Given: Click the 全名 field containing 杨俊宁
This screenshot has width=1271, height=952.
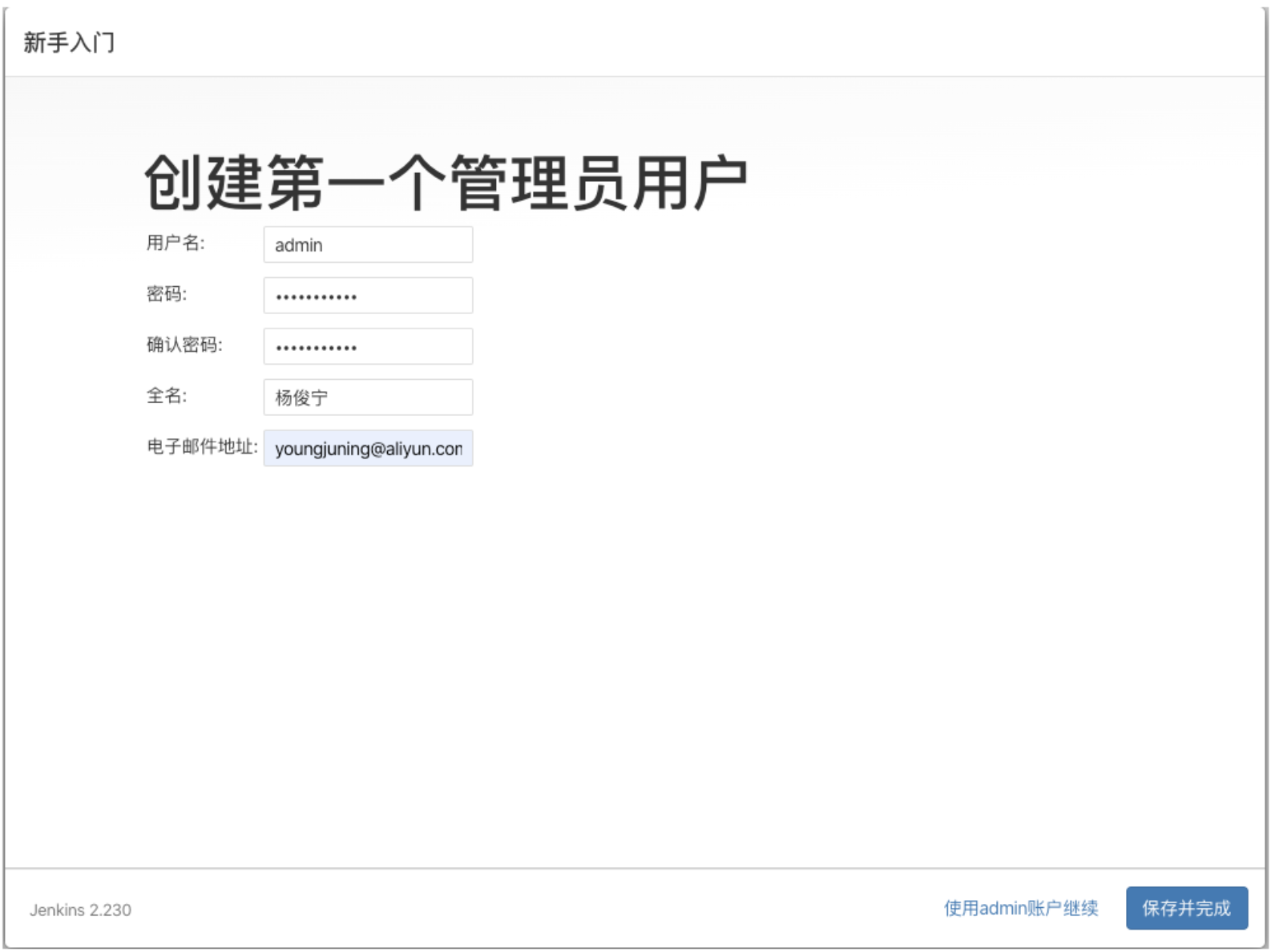Looking at the screenshot, I should coord(368,397).
